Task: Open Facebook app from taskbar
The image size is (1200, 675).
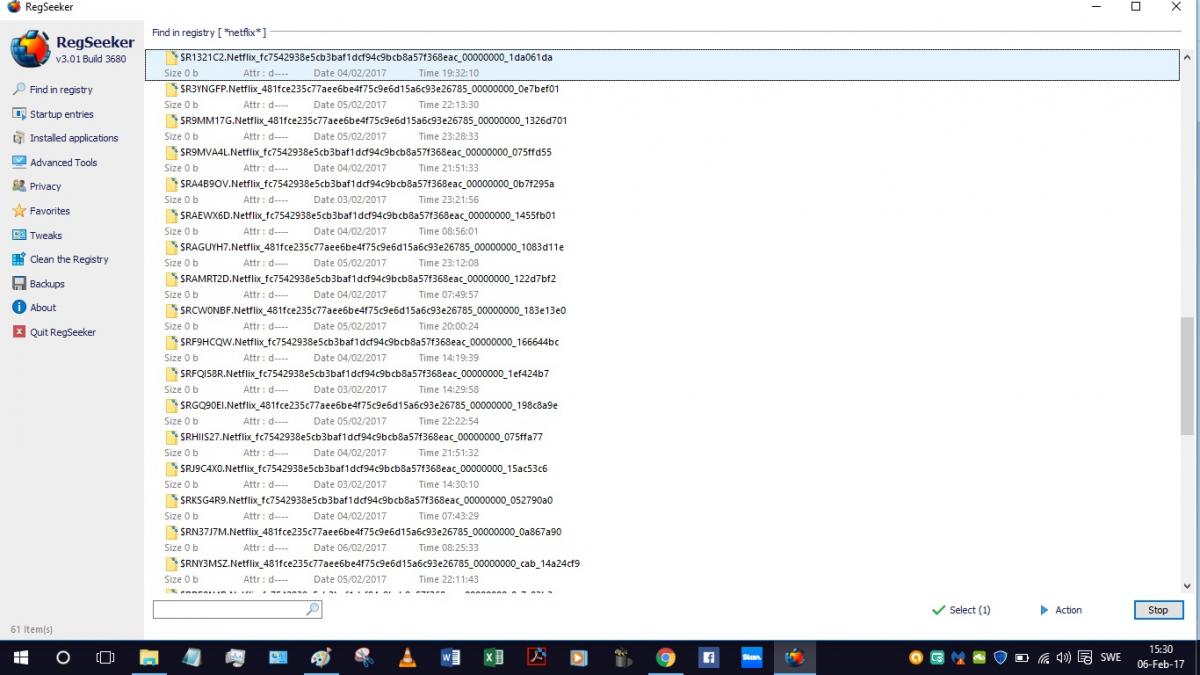Action: pyautogui.click(x=709, y=658)
